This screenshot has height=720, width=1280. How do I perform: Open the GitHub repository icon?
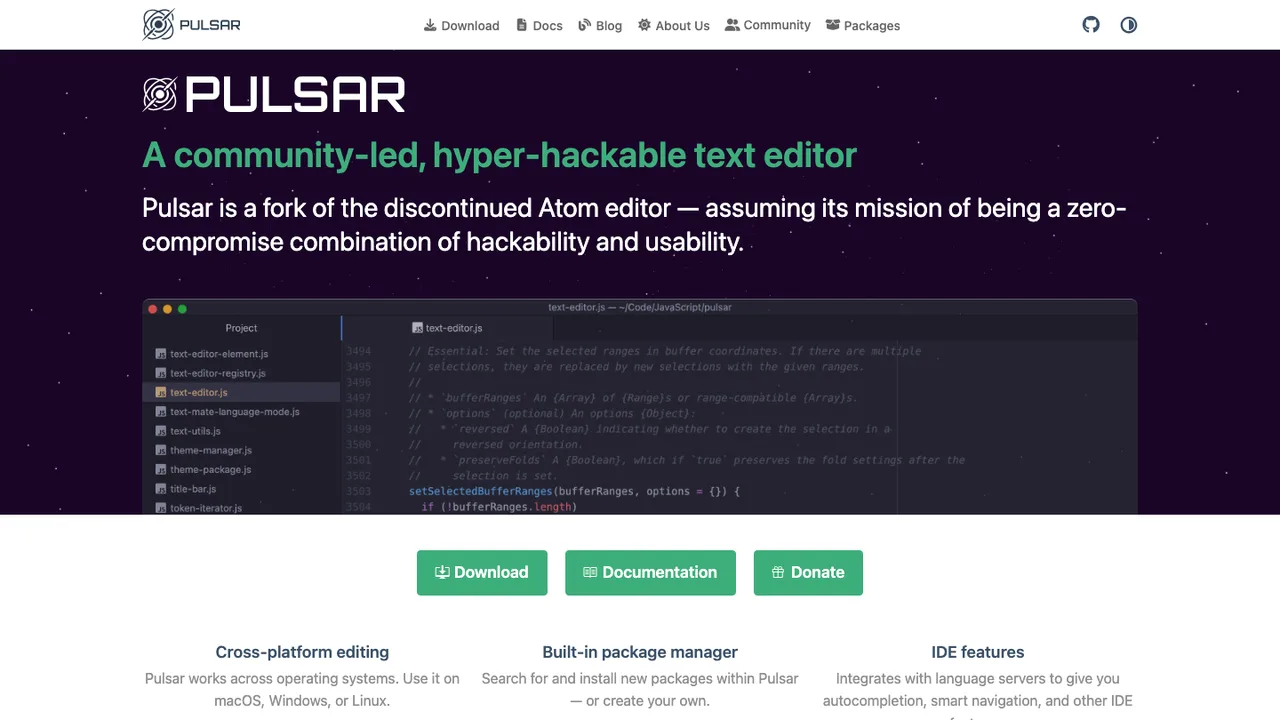pos(1091,24)
